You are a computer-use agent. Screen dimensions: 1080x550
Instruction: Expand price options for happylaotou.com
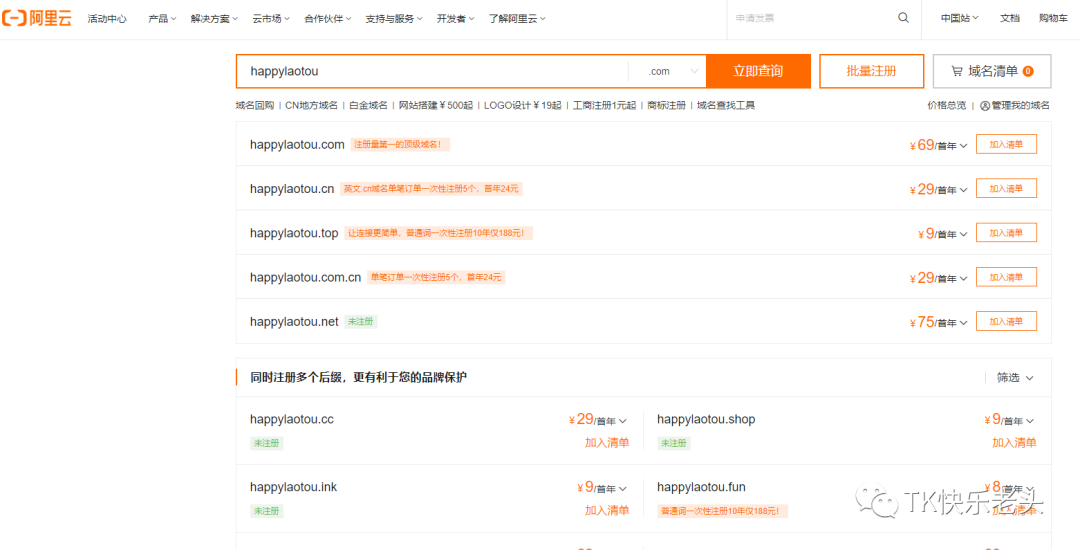[964, 146]
